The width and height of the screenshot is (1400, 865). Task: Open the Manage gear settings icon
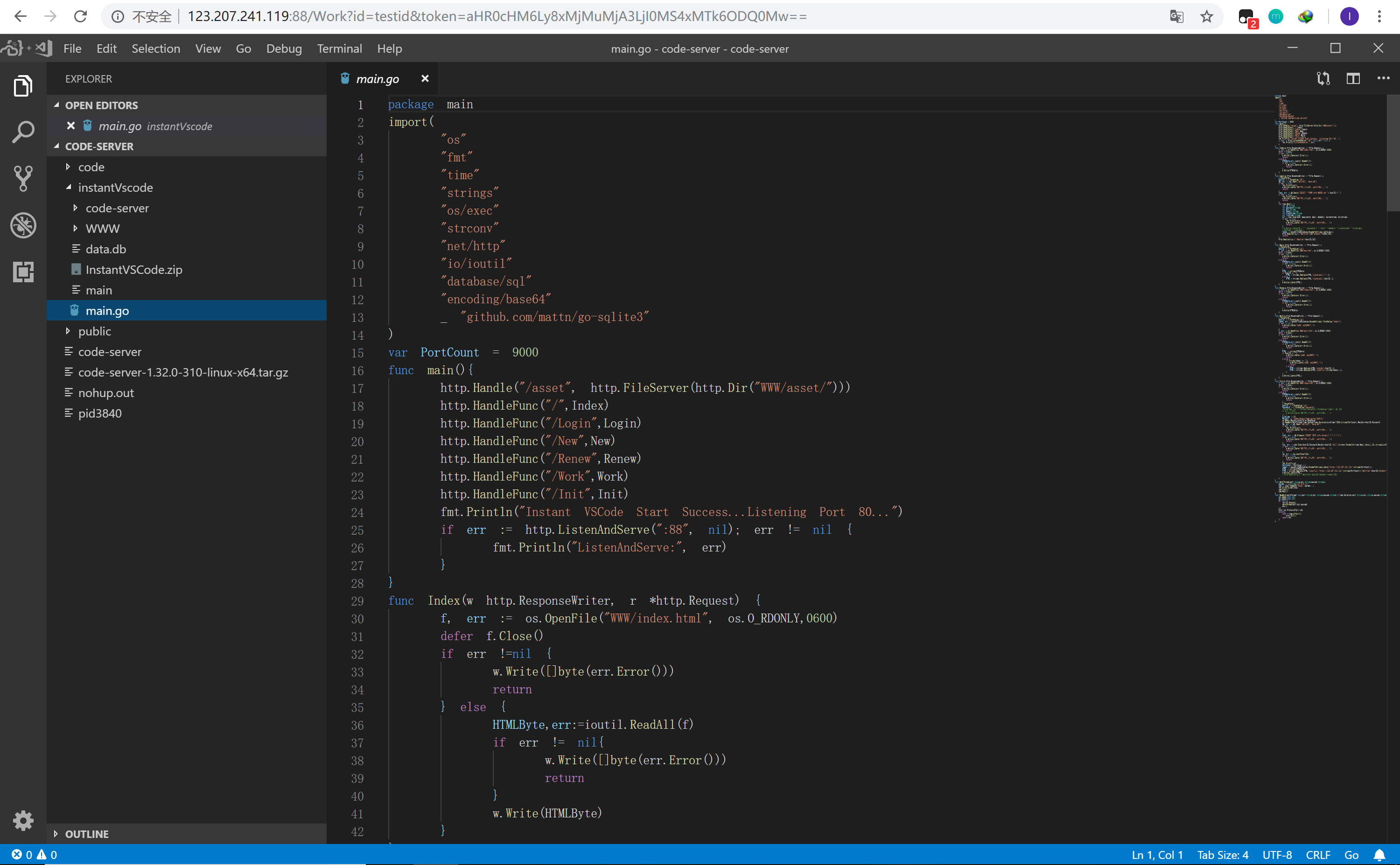[x=23, y=820]
